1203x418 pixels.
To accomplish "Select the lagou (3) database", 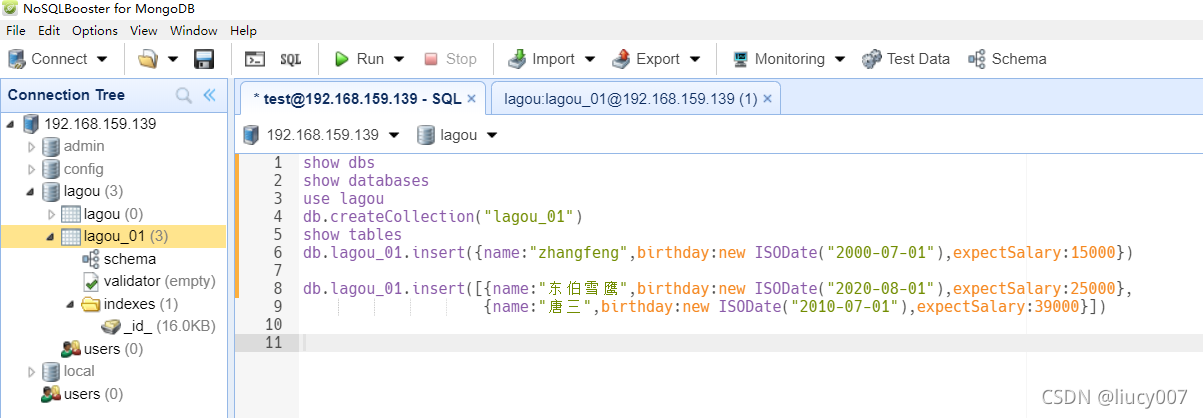I will 93,191.
